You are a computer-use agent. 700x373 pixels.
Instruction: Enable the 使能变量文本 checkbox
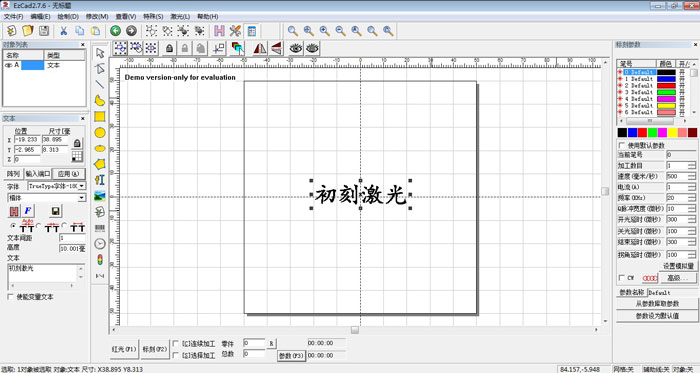coord(10,297)
